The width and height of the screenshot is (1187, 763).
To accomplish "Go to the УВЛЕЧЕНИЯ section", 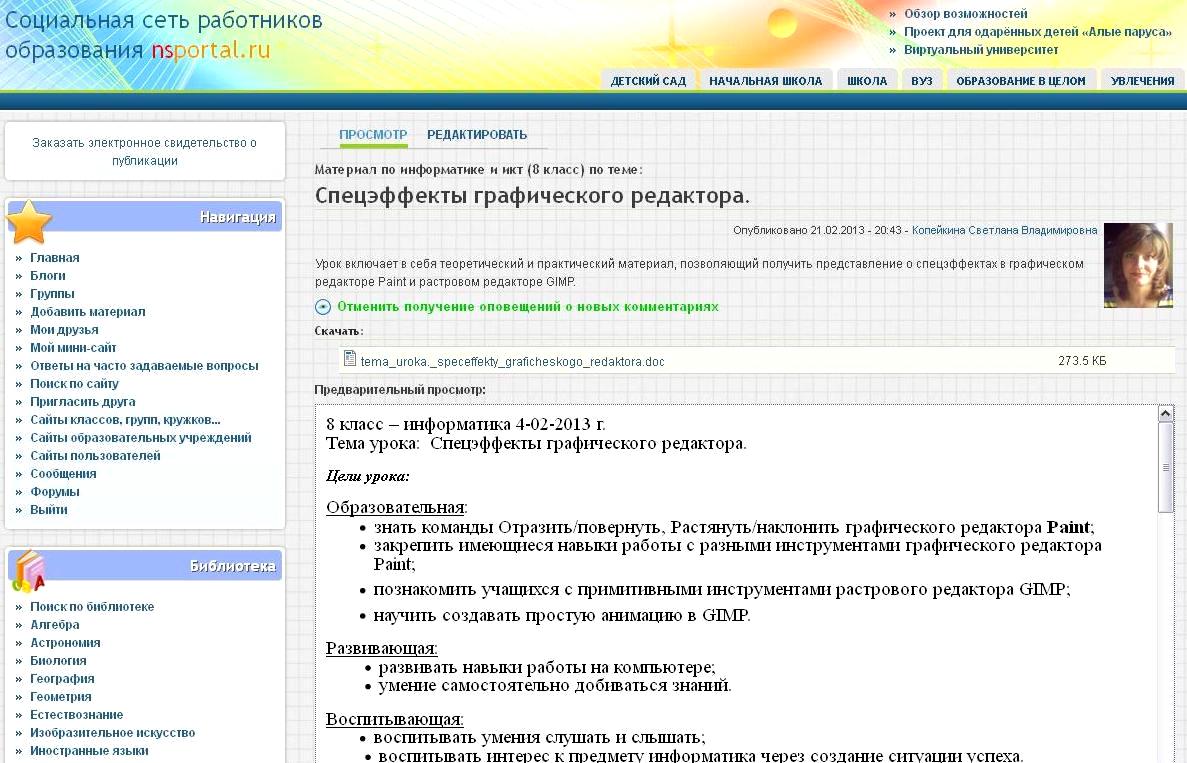I will pyautogui.click(x=1142, y=81).
